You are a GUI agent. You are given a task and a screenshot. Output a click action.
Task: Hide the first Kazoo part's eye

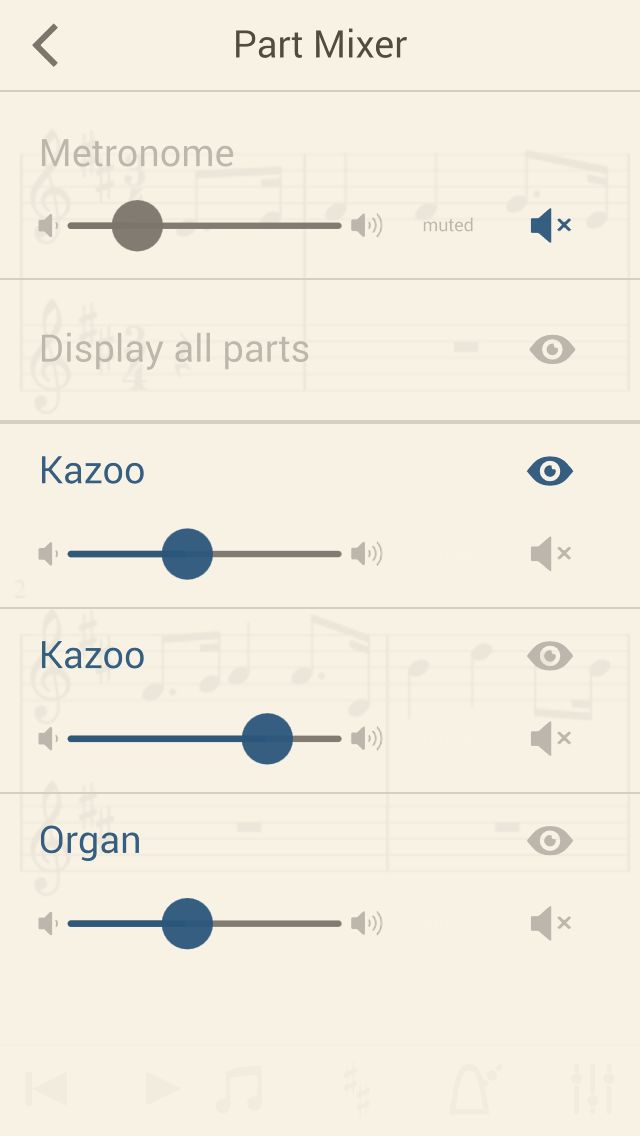(x=550, y=471)
